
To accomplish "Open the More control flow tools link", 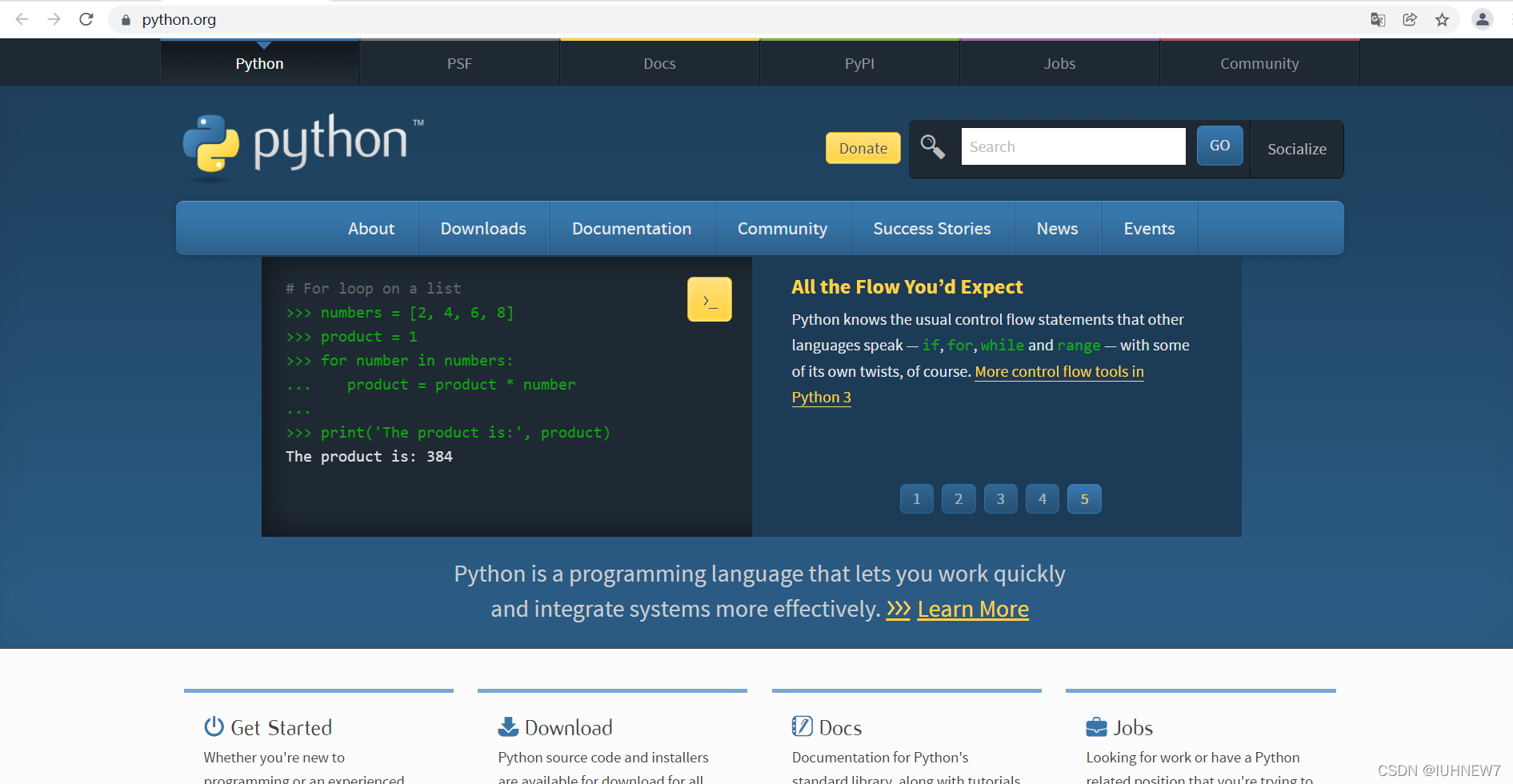I will pos(1059,371).
